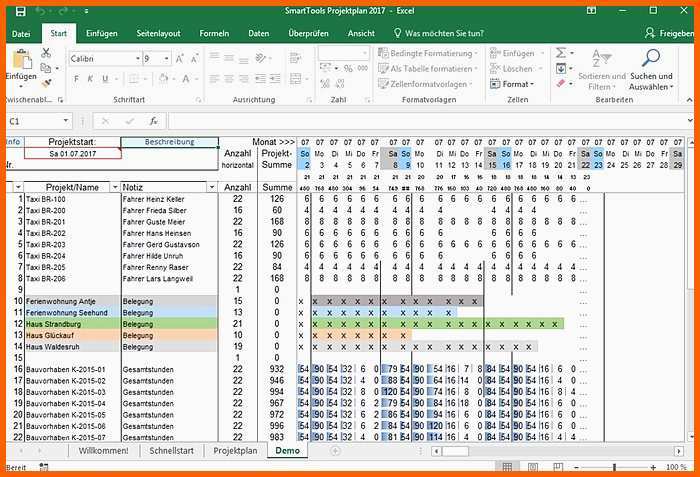
Task: Open the Schnellstart sheet tab
Action: click(x=171, y=451)
